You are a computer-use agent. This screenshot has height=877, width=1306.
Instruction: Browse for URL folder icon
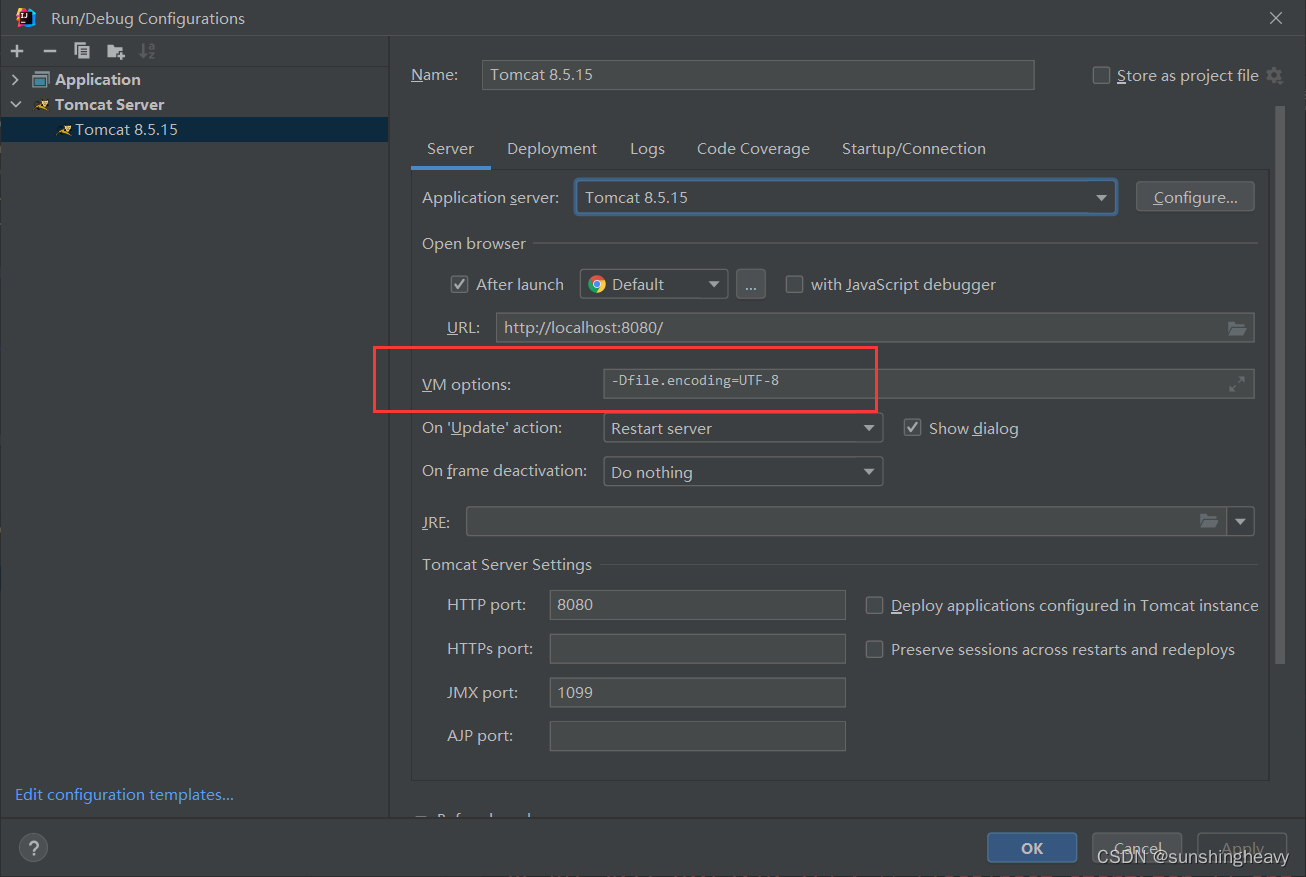coord(1237,328)
